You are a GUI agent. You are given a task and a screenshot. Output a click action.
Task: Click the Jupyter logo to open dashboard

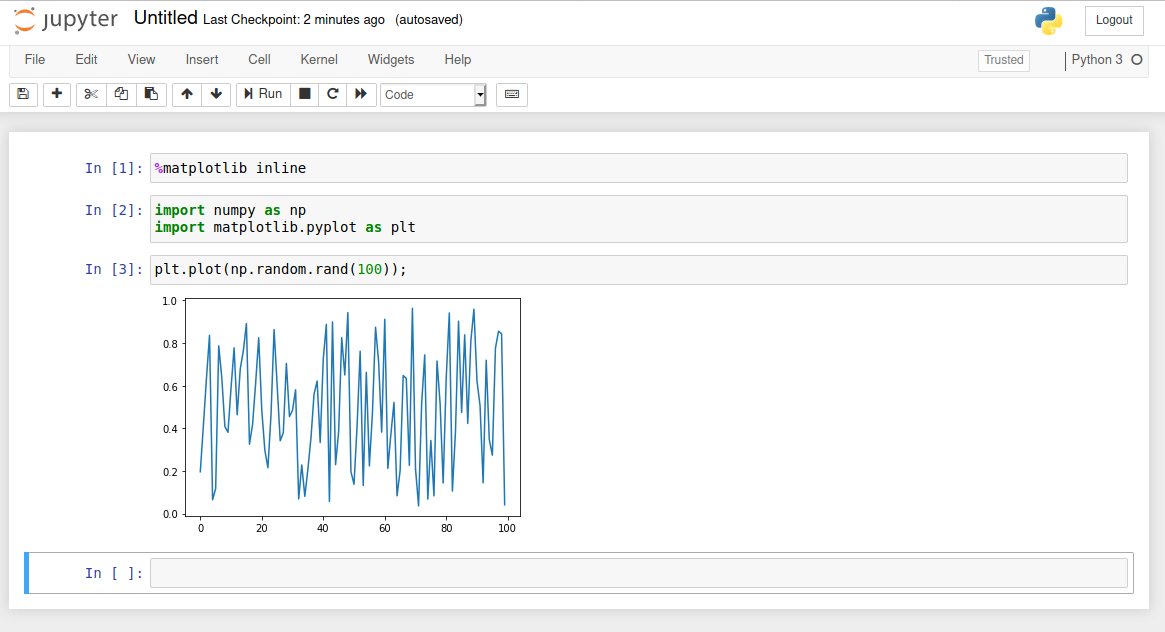point(64,20)
